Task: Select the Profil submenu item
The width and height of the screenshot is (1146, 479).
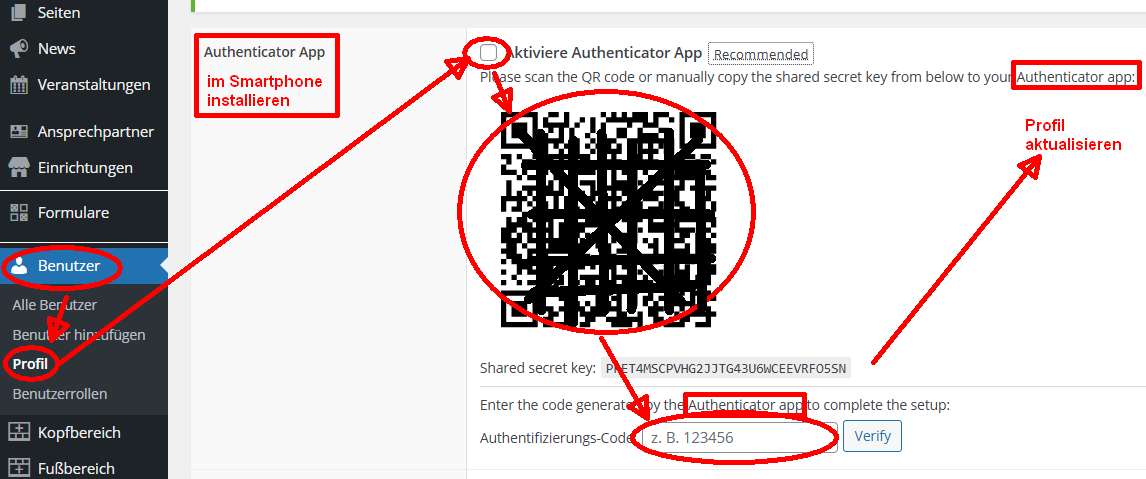Action: pos(30,363)
